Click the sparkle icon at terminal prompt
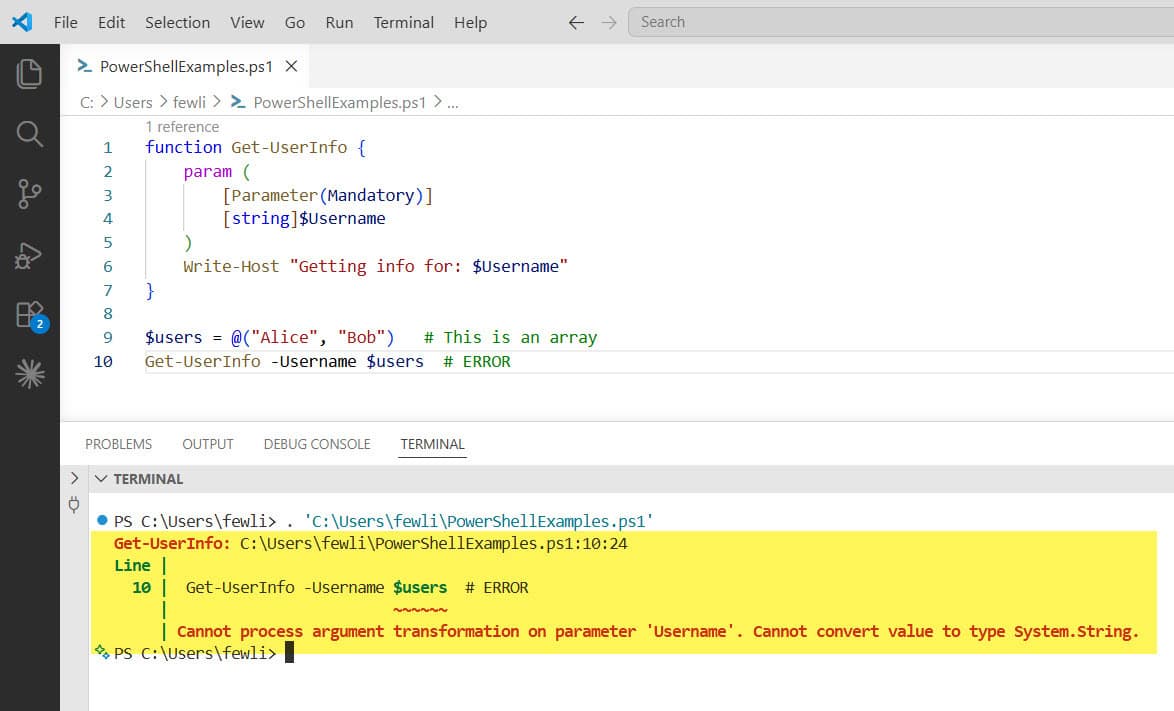Screen dimensions: 1174x711 point(101,651)
